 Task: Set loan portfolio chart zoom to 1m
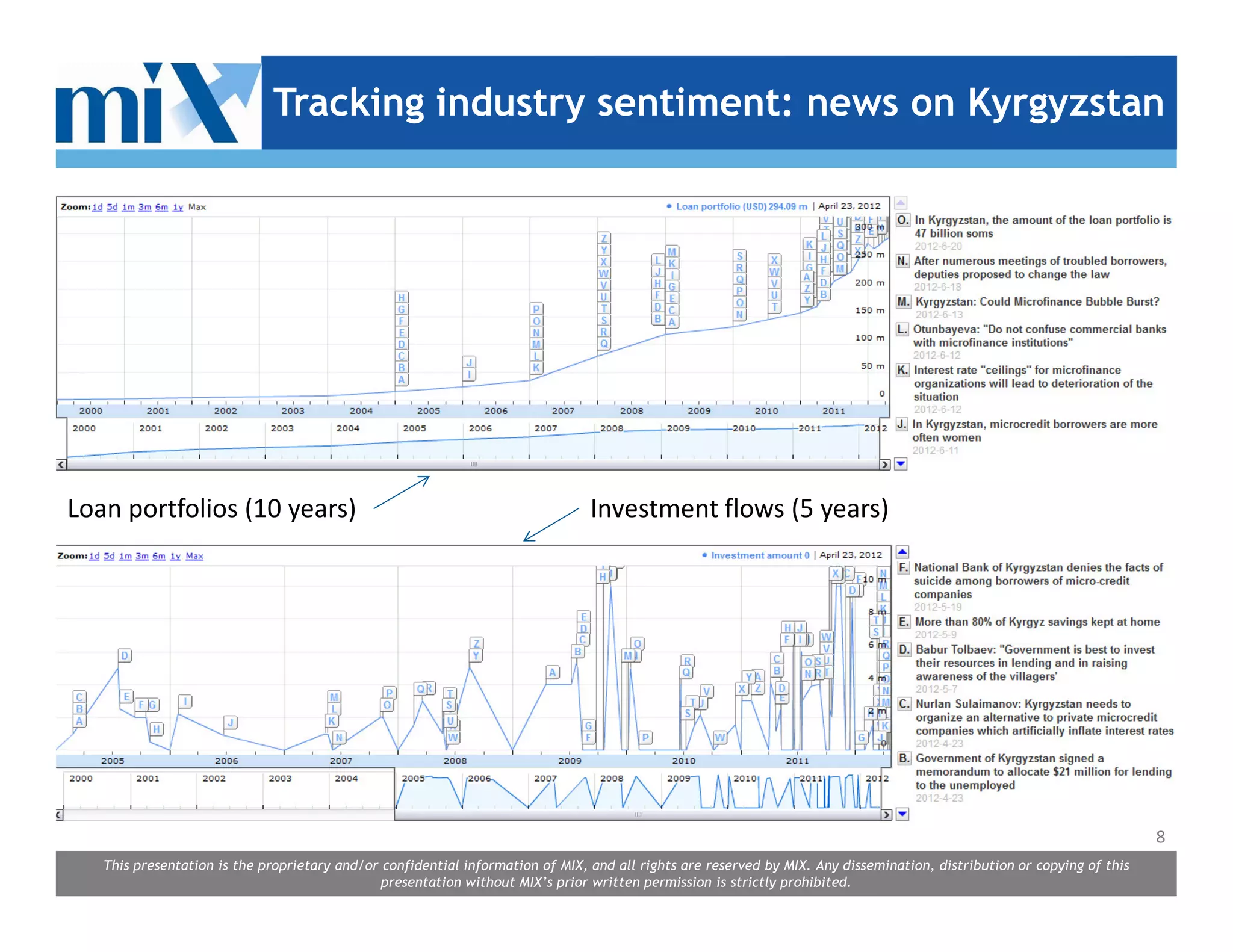[128, 207]
